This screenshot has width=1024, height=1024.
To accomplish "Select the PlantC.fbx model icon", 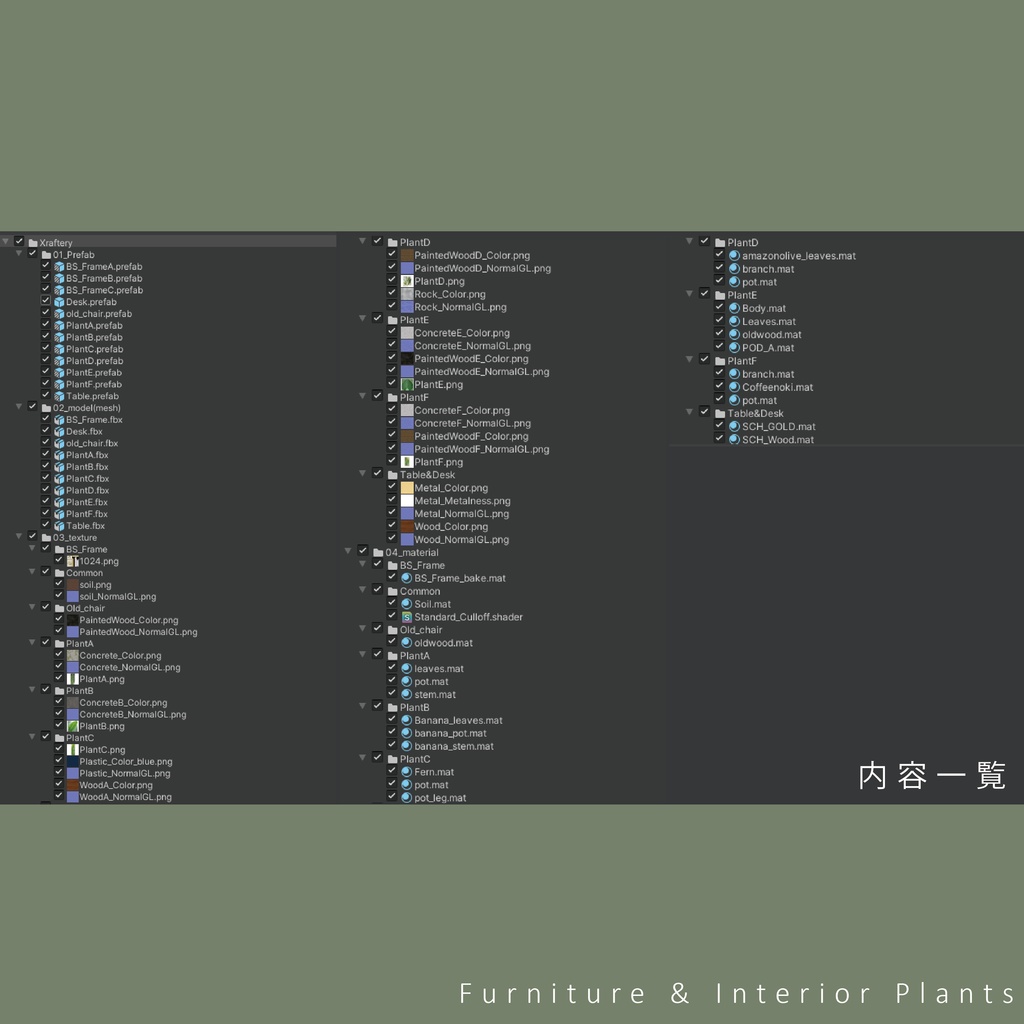I will pyautogui.click(x=59, y=478).
